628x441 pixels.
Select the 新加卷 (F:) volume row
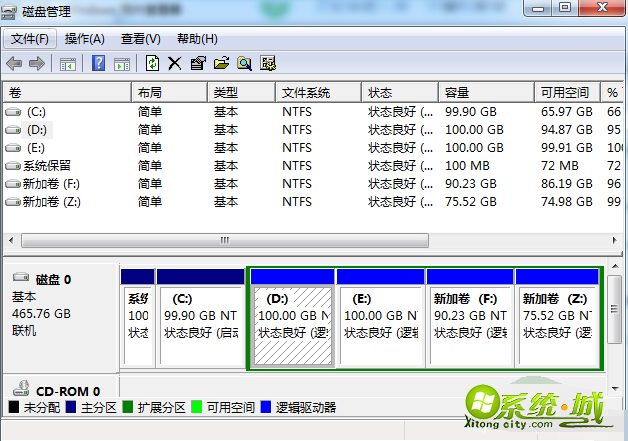[312, 184]
